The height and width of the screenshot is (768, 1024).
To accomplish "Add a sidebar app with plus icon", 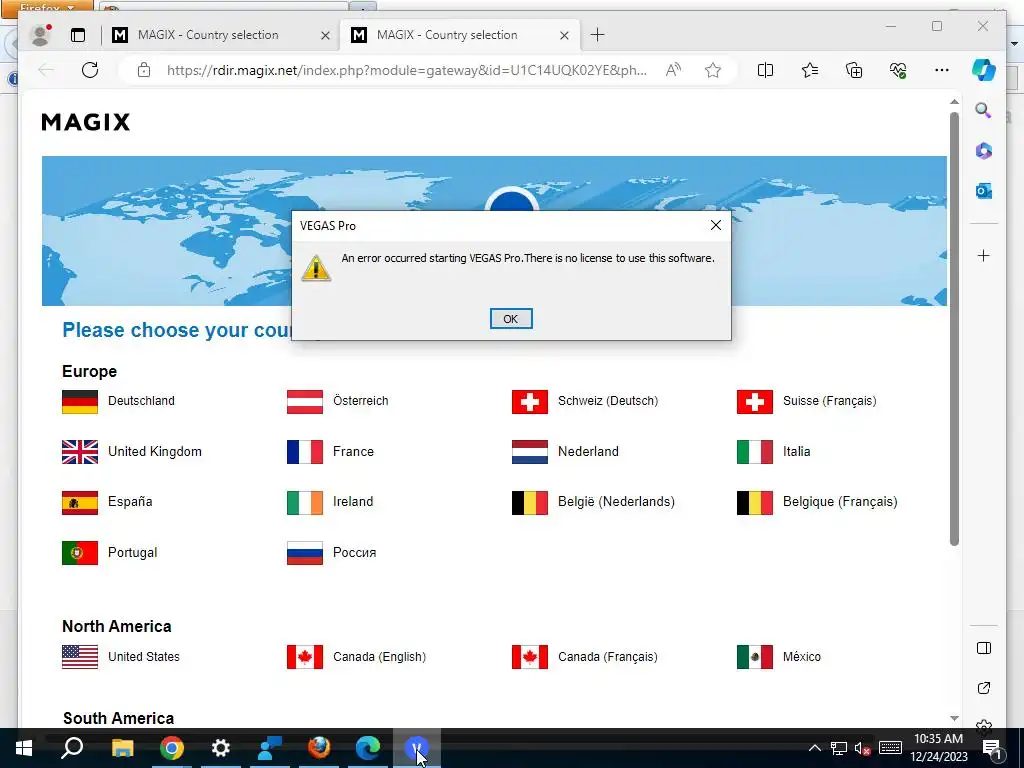I will (984, 255).
